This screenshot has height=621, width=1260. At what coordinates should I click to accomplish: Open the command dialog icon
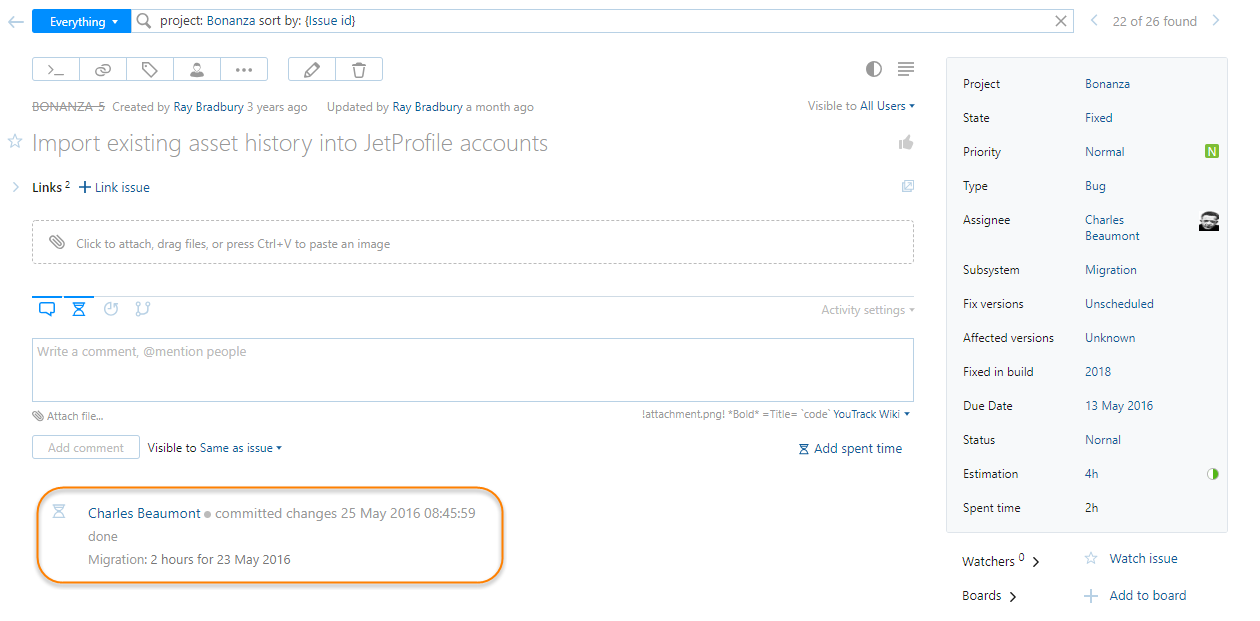[x=55, y=69]
